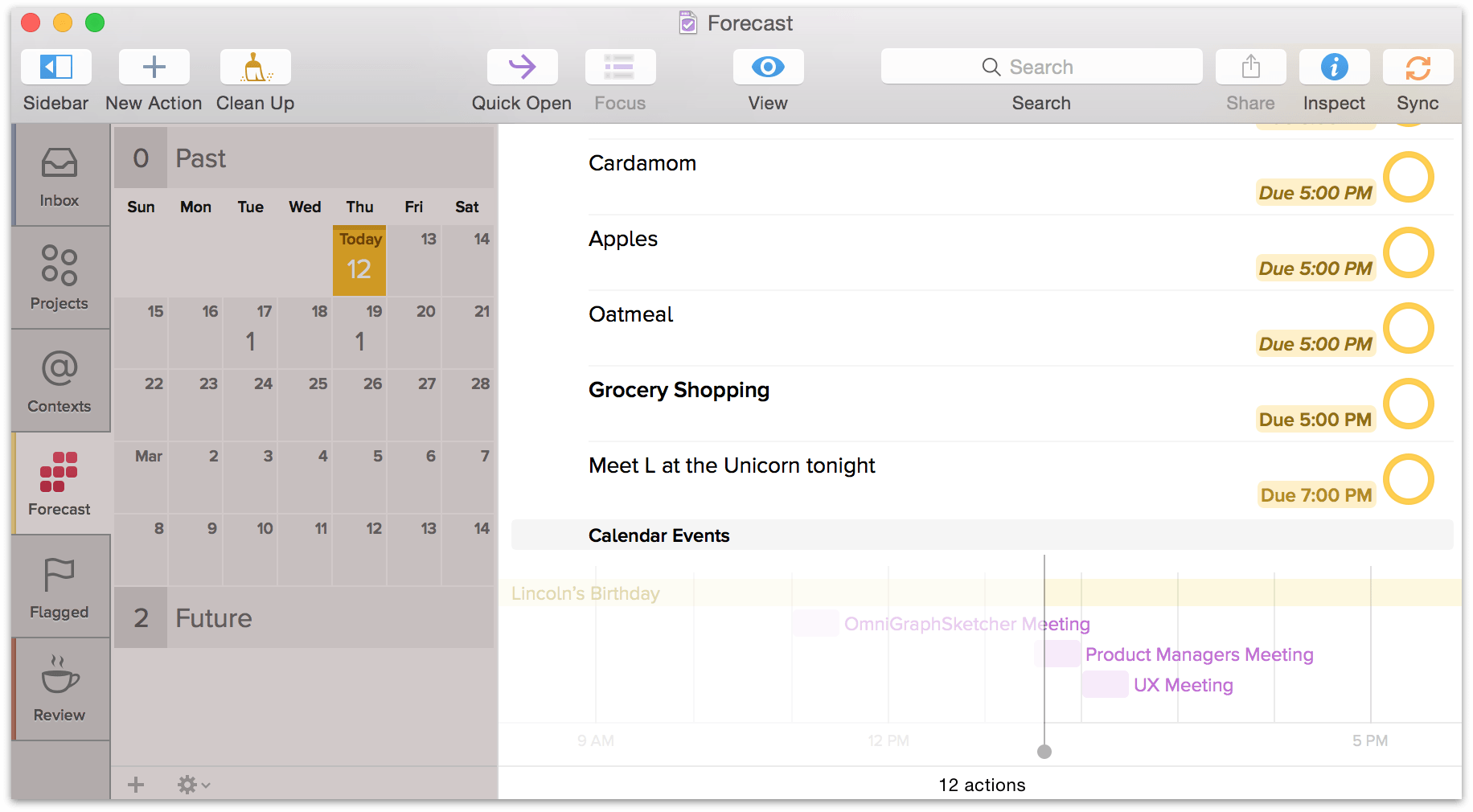1473x812 pixels.
Task: Open the View eye button
Action: pos(768,67)
